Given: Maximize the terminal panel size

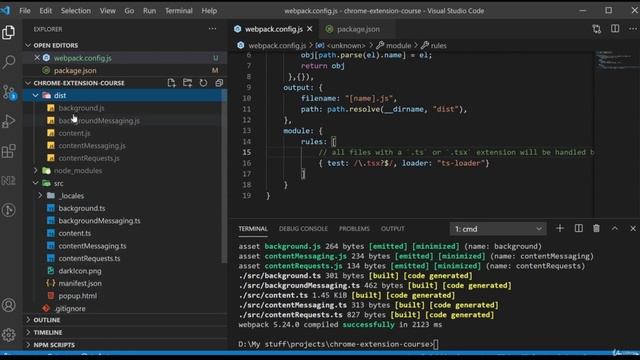Looking at the screenshot, I should pyautogui.click(x=615, y=229).
